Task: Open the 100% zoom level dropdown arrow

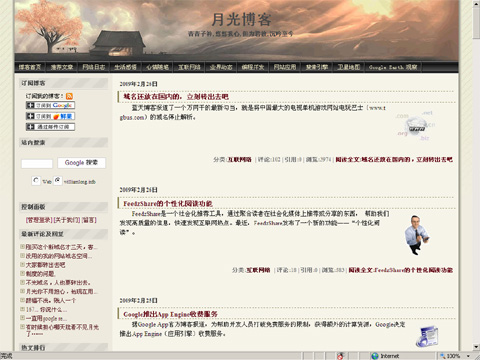Action: (x=468, y=356)
